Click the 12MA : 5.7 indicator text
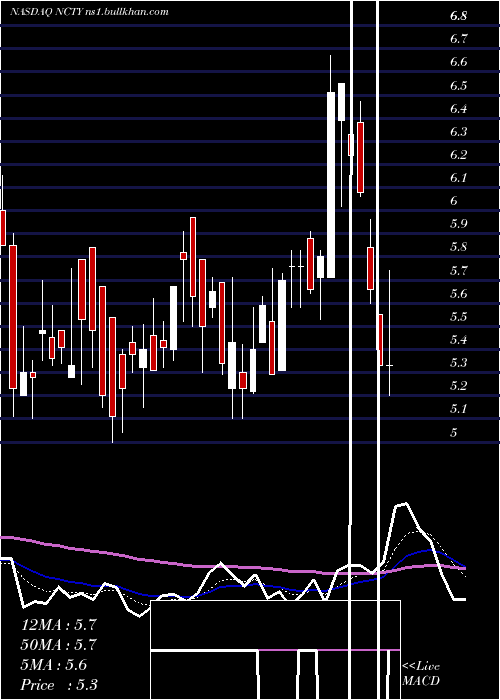 (x=59, y=625)
